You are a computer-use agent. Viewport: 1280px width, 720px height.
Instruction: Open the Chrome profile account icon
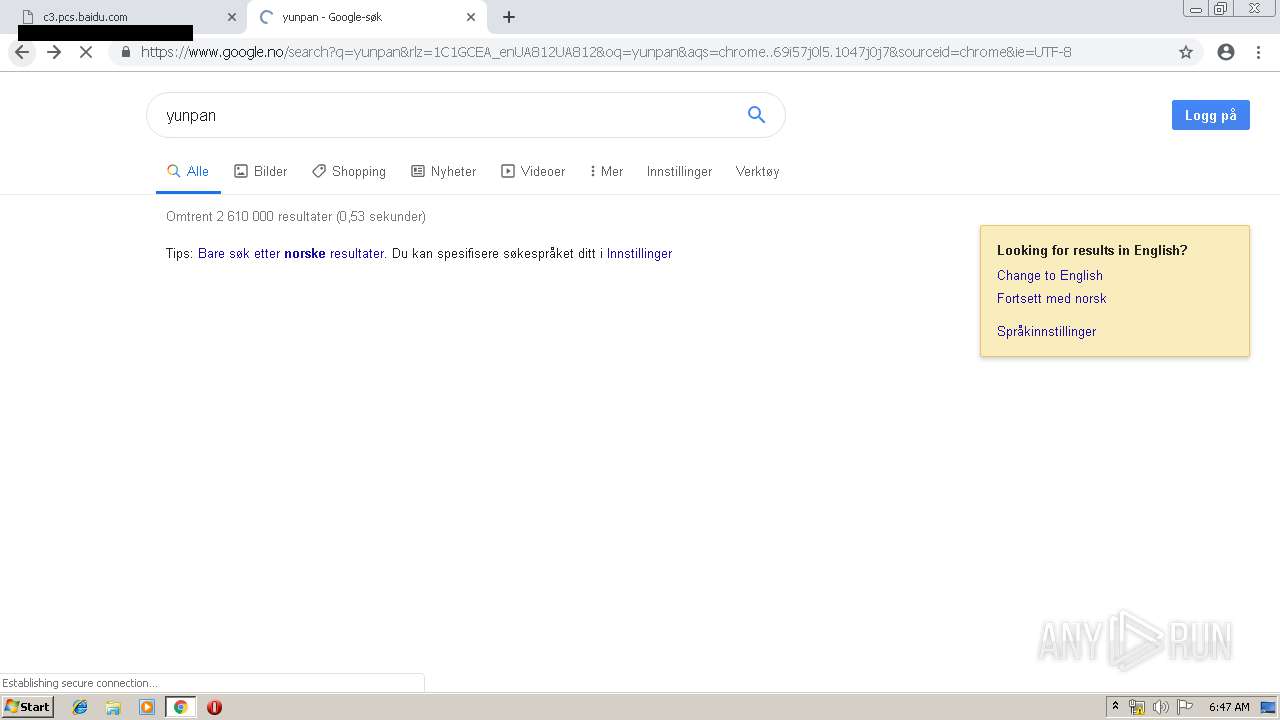click(x=1226, y=52)
